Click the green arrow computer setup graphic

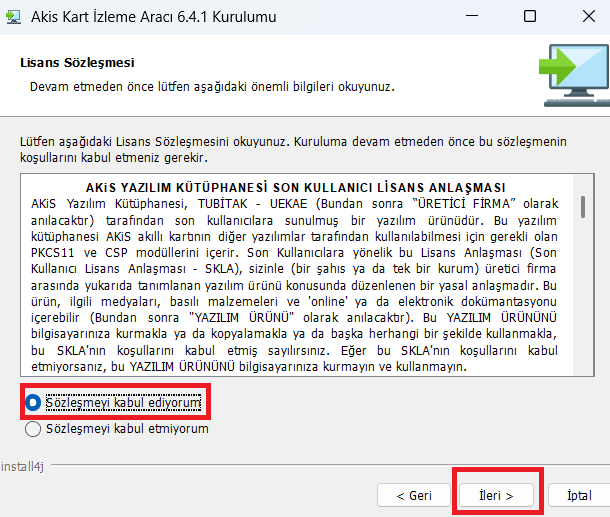tap(574, 75)
